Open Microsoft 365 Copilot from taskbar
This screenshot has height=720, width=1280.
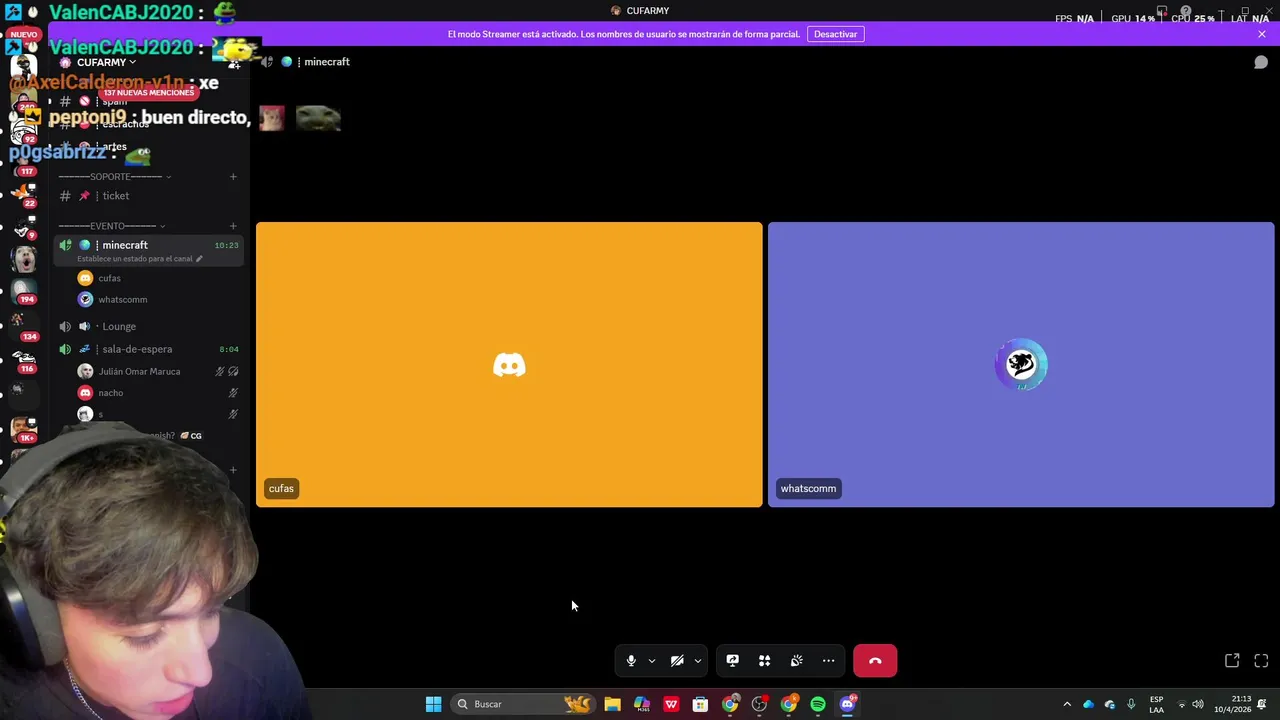tap(641, 704)
